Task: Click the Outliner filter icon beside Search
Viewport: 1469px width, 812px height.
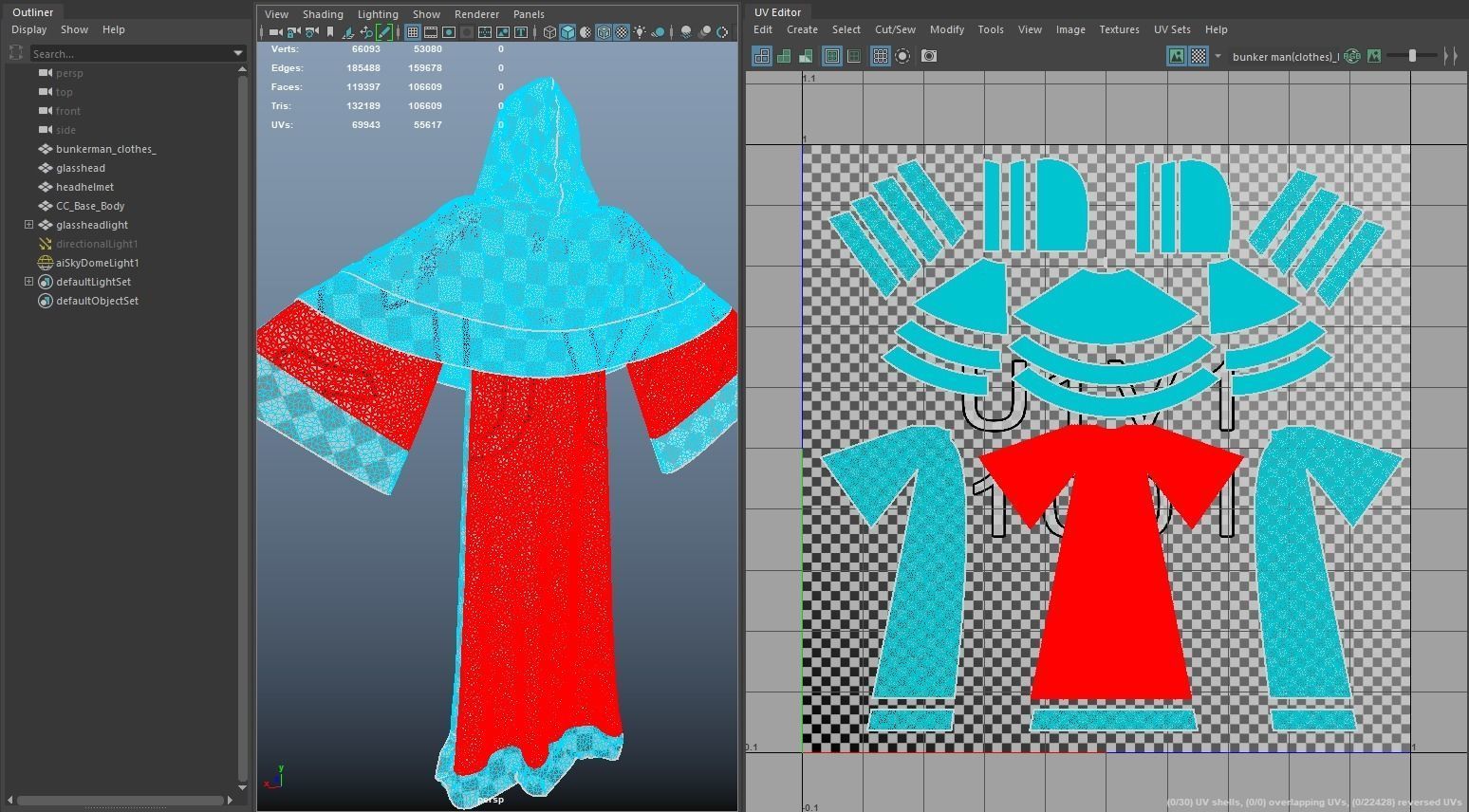Action: click(x=16, y=53)
